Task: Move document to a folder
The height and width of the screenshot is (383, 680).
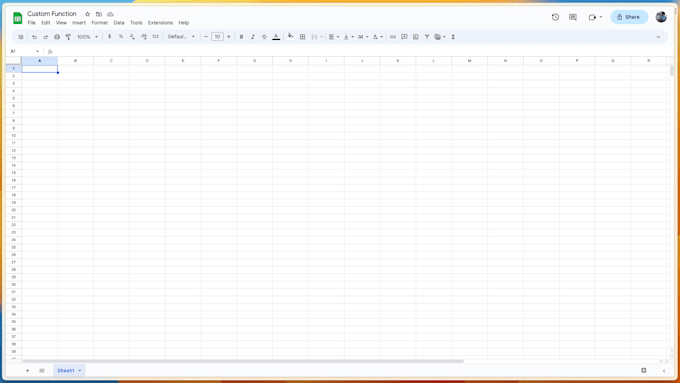Action: 99,14
